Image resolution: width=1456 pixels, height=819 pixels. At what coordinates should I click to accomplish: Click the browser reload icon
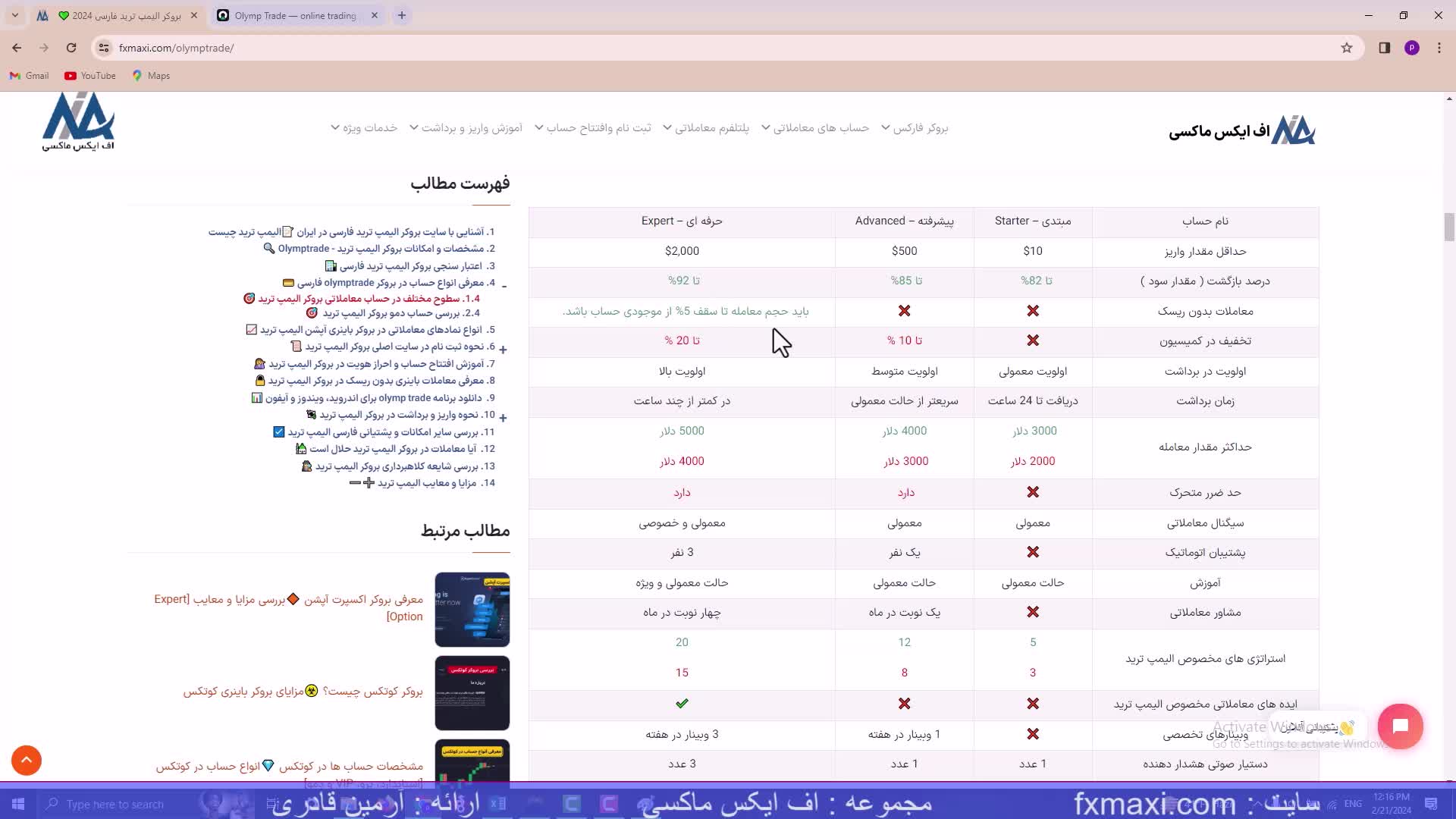pyautogui.click(x=71, y=48)
